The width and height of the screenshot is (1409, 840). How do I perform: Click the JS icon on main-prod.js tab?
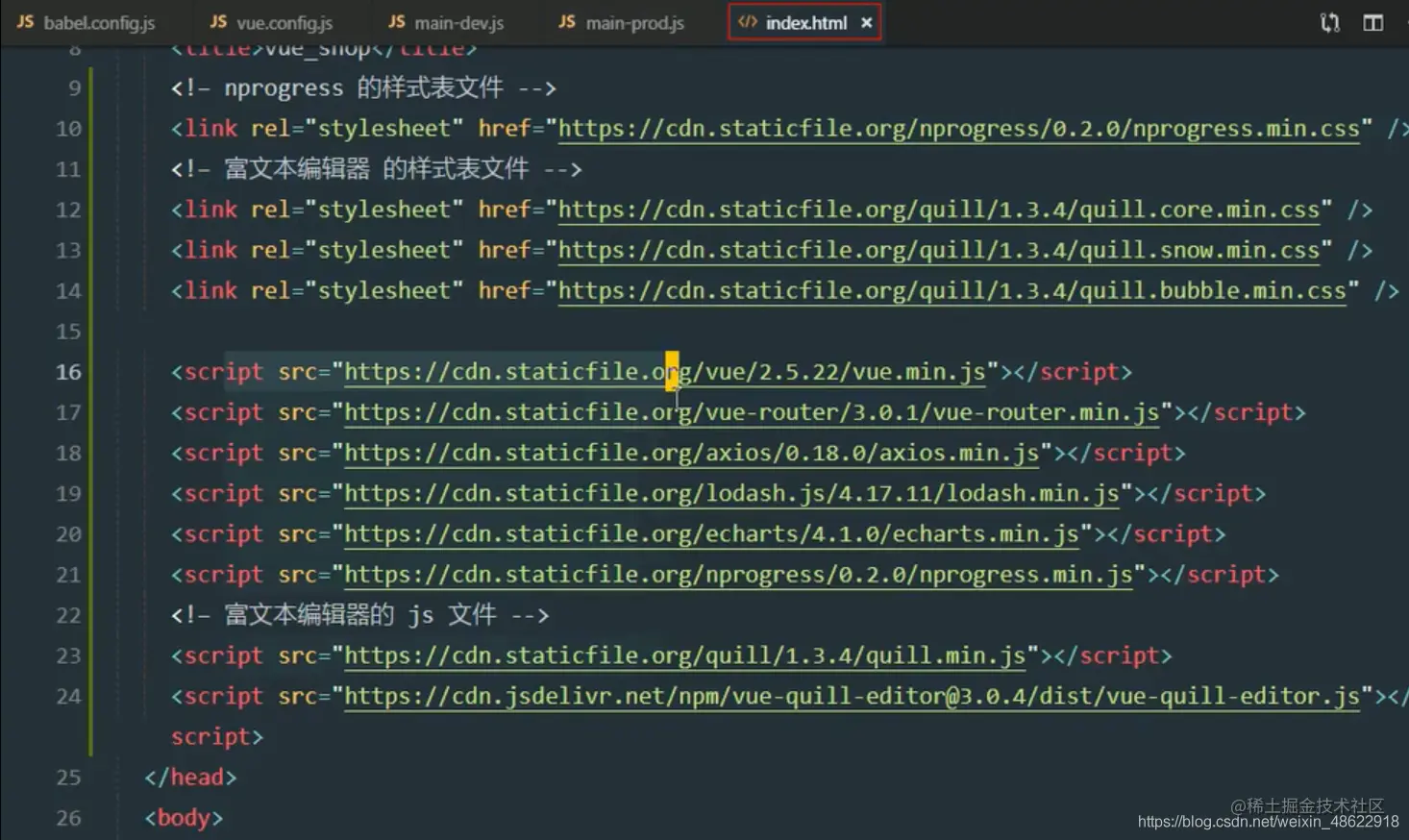point(569,21)
